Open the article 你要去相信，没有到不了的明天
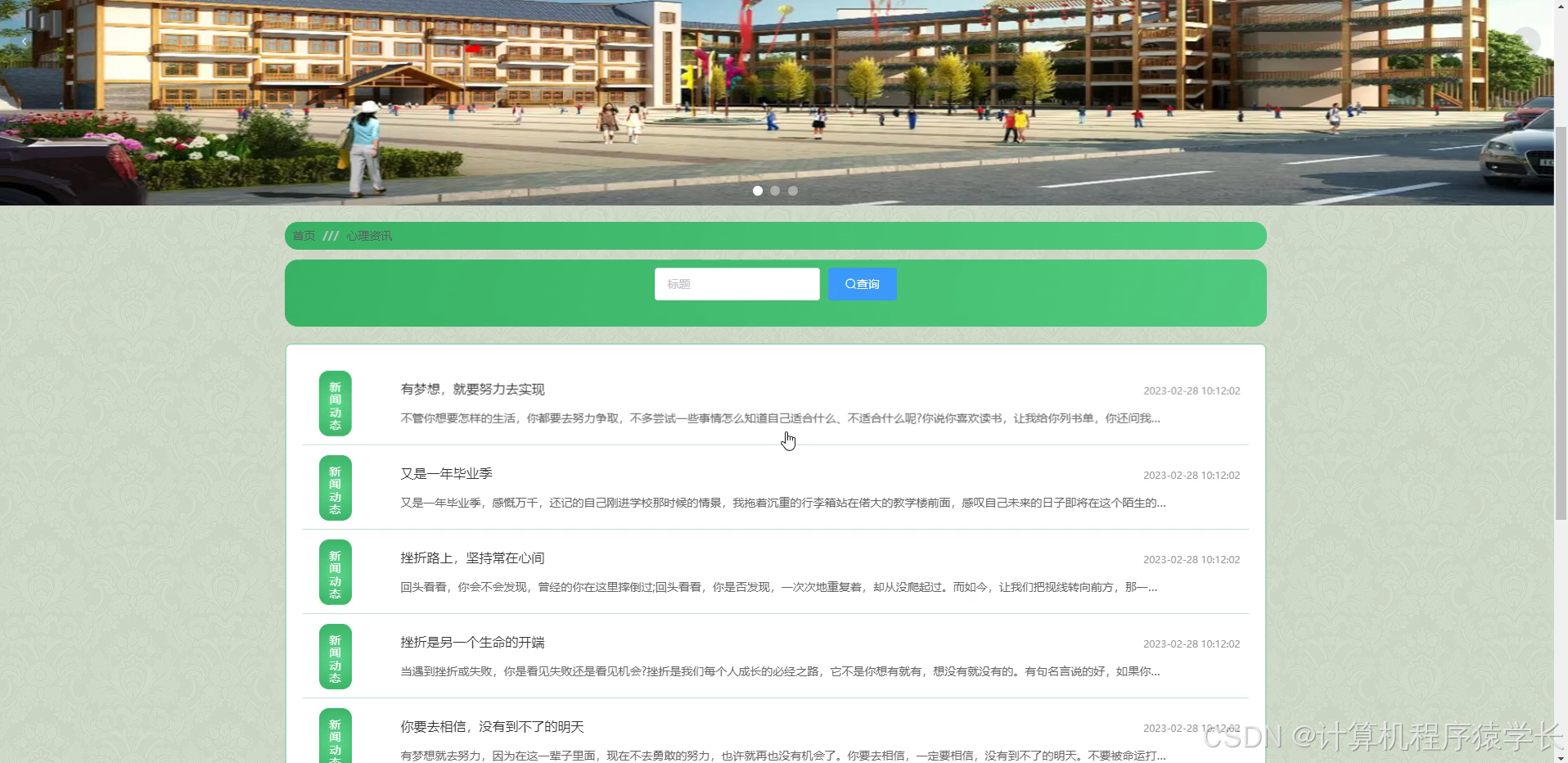 491,726
